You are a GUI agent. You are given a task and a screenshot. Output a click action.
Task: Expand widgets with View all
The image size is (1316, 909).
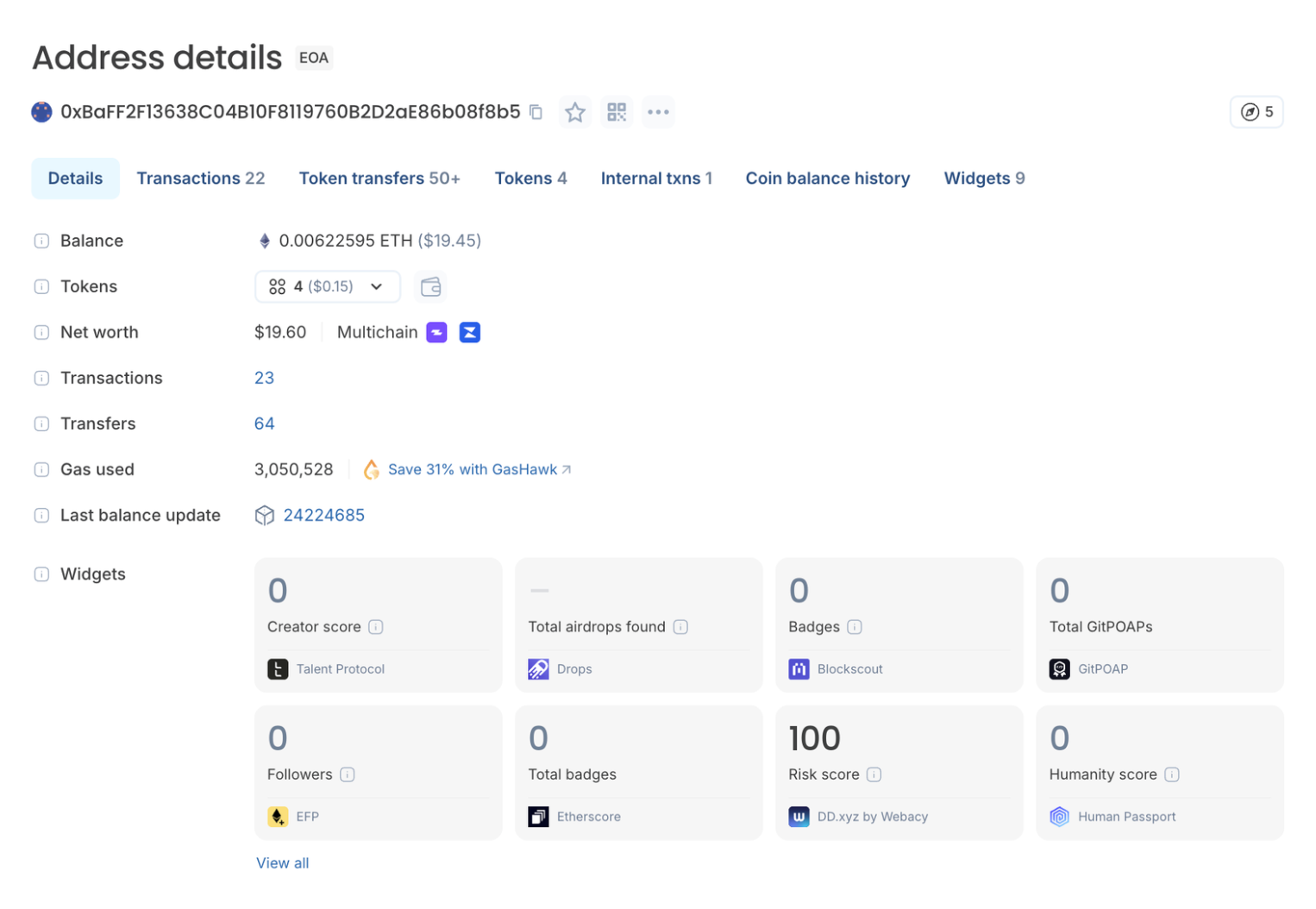coord(282,862)
